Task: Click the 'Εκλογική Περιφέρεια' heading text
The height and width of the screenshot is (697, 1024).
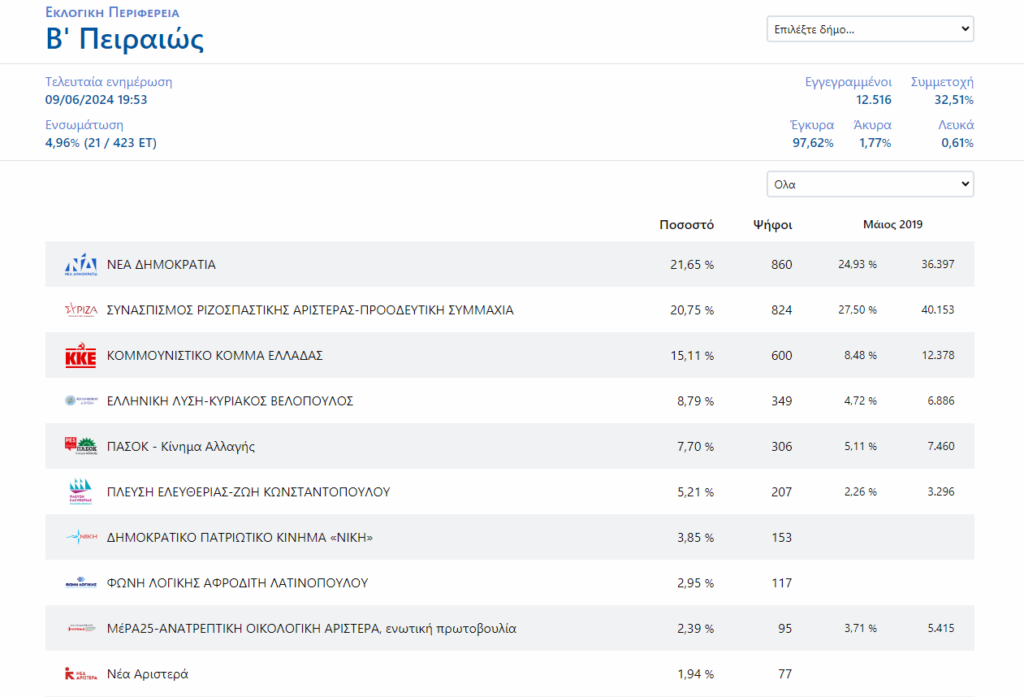Action: [112, 12]
